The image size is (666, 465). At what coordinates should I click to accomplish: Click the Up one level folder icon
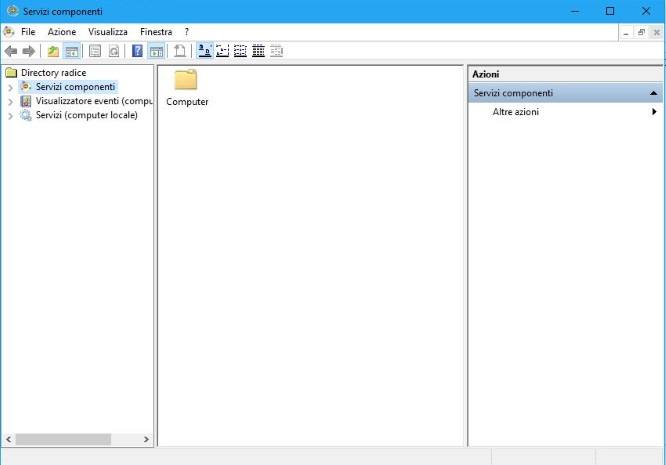tap(53, 51)
